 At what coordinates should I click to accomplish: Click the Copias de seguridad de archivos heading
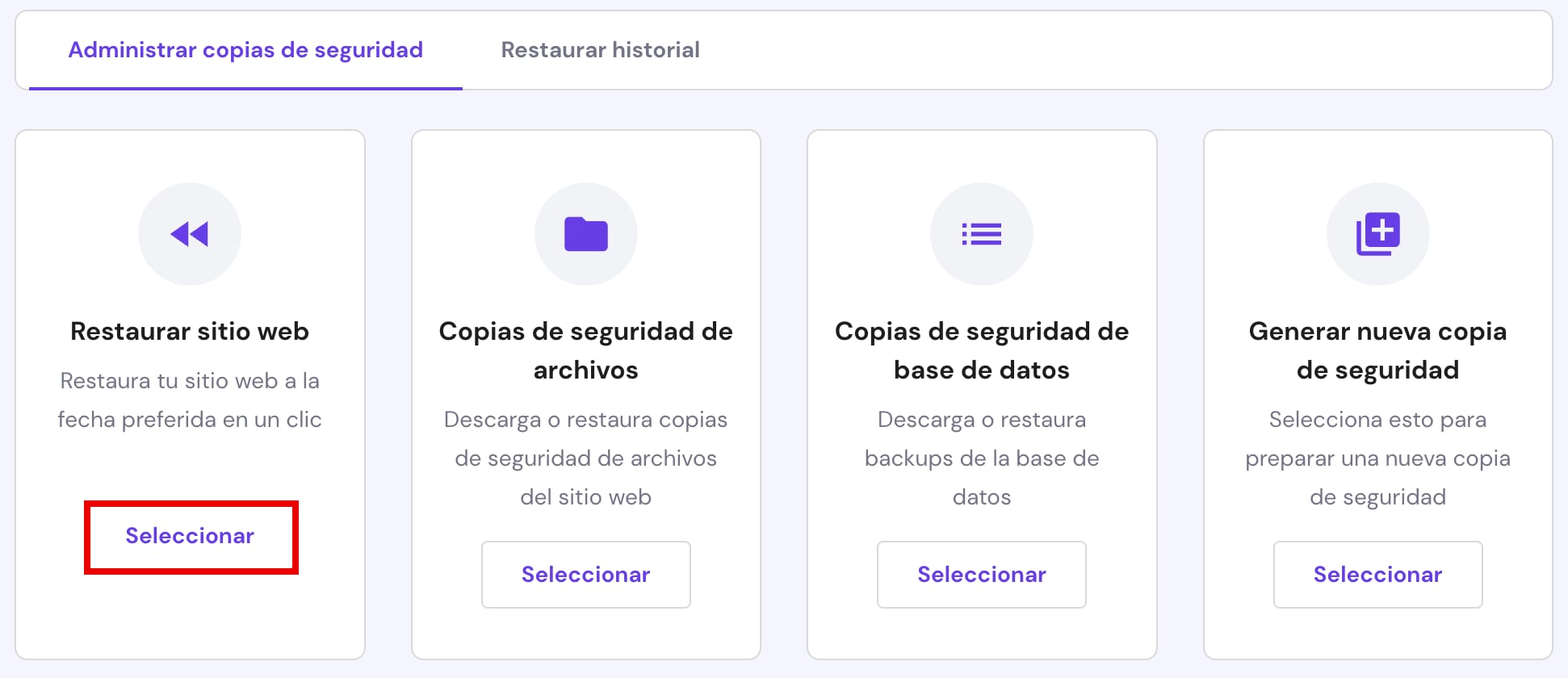(585, 350)
